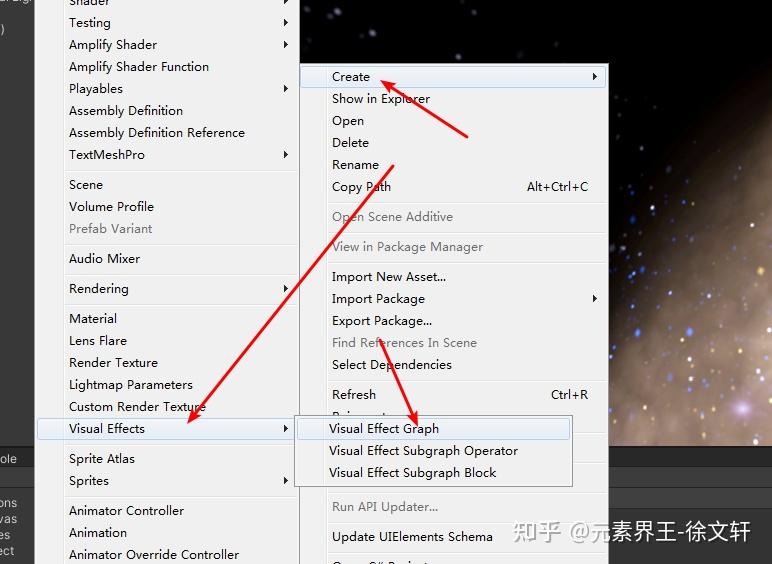The height and width of the screenshot is (564, 772).
Task: Create an Assembly Definition Reference
Action: pos(167,133)
